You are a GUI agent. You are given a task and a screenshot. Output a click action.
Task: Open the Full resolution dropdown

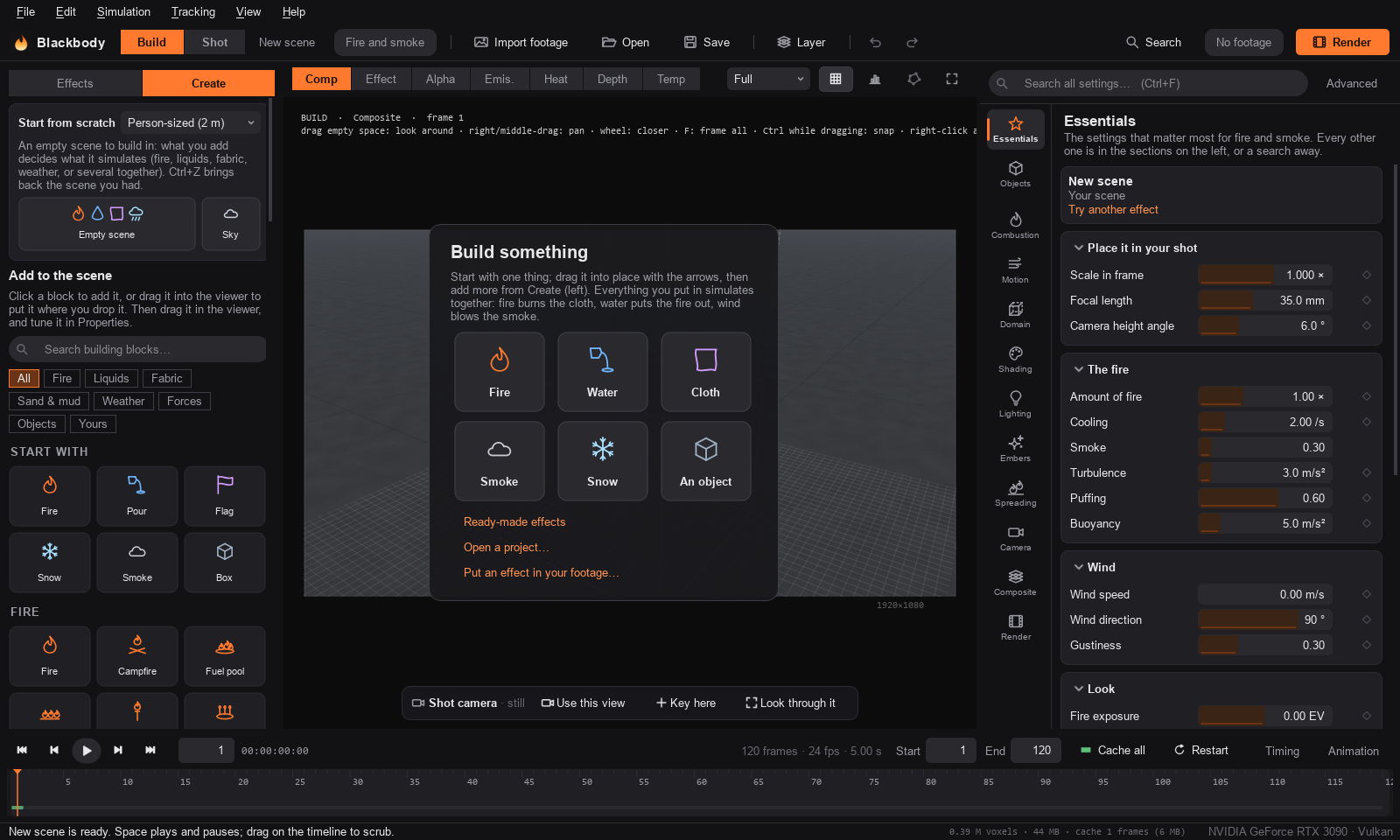point(768,79)
